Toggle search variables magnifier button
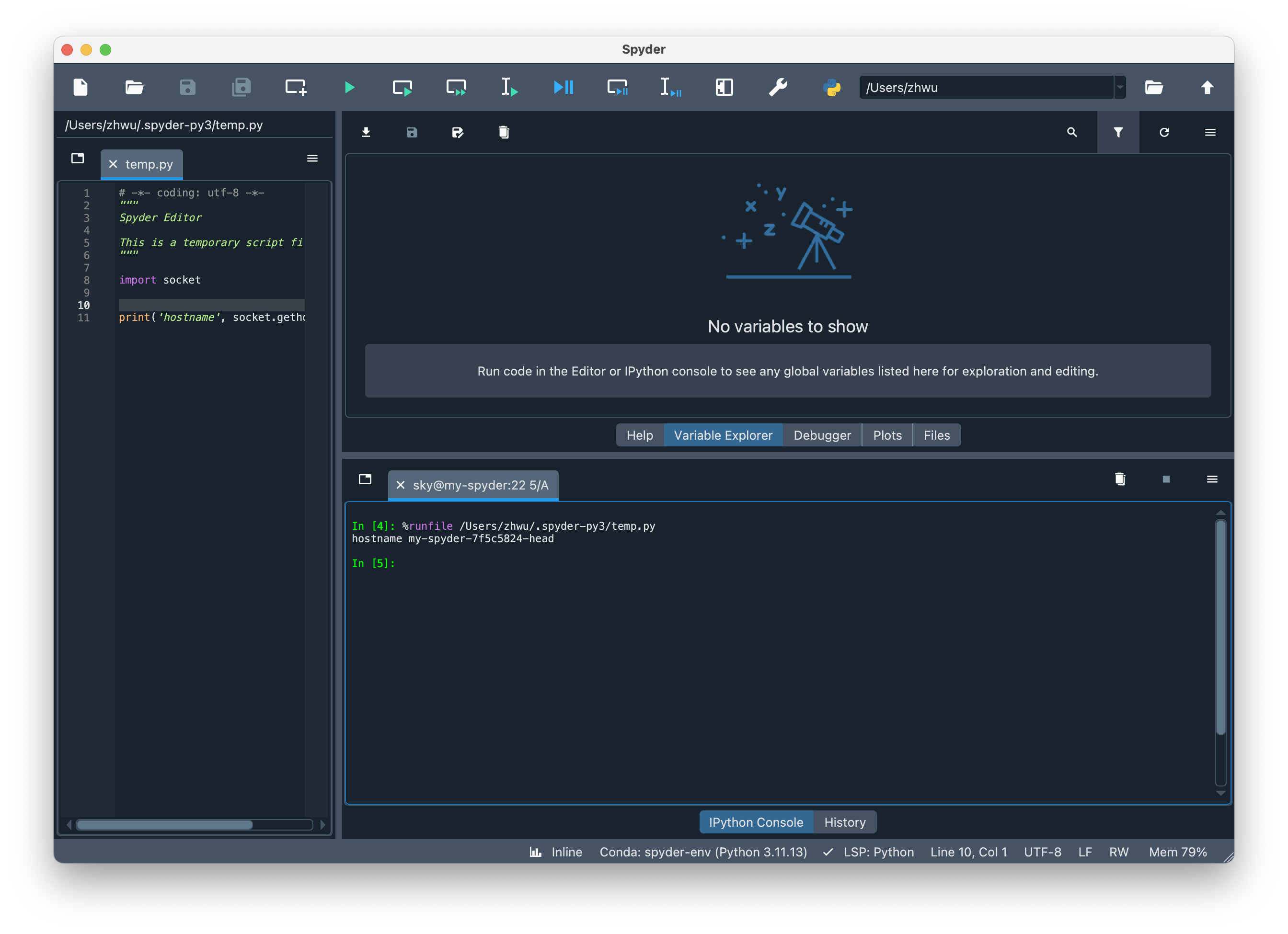The width and height of the screenshot is (1288, 934). tap(1071, 132)
